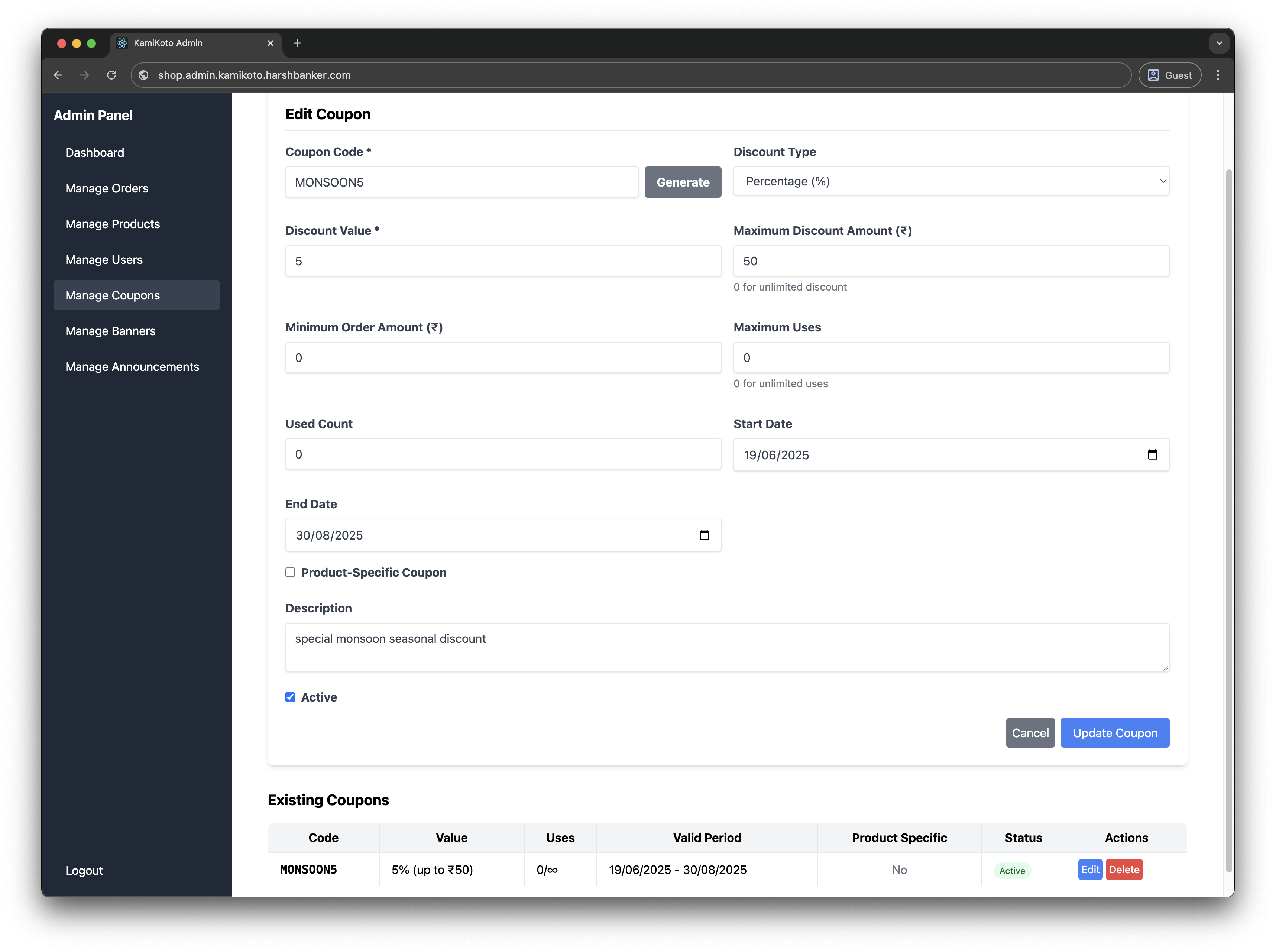Close the KamiKoto Admin tab
The height and width of the screenshot is (952, 1276).
coord(270,43)
